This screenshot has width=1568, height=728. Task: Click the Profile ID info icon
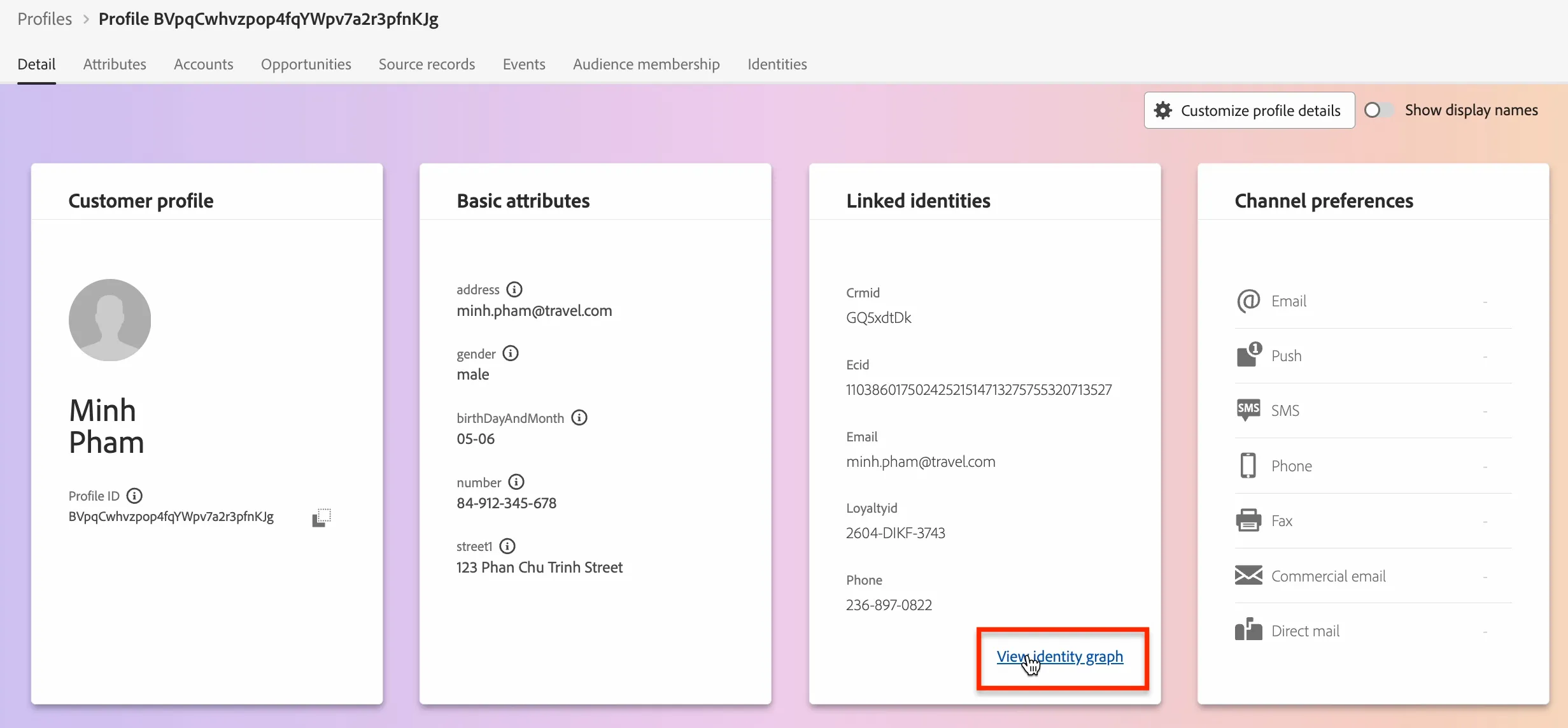[134, 496]
